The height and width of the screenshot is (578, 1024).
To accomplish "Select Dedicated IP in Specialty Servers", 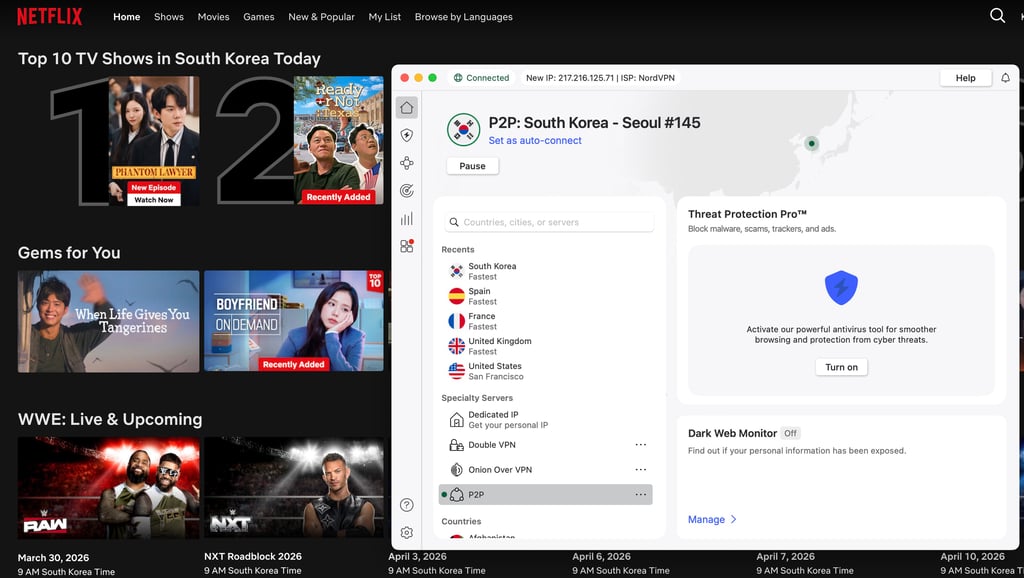I will coord(545,419).
